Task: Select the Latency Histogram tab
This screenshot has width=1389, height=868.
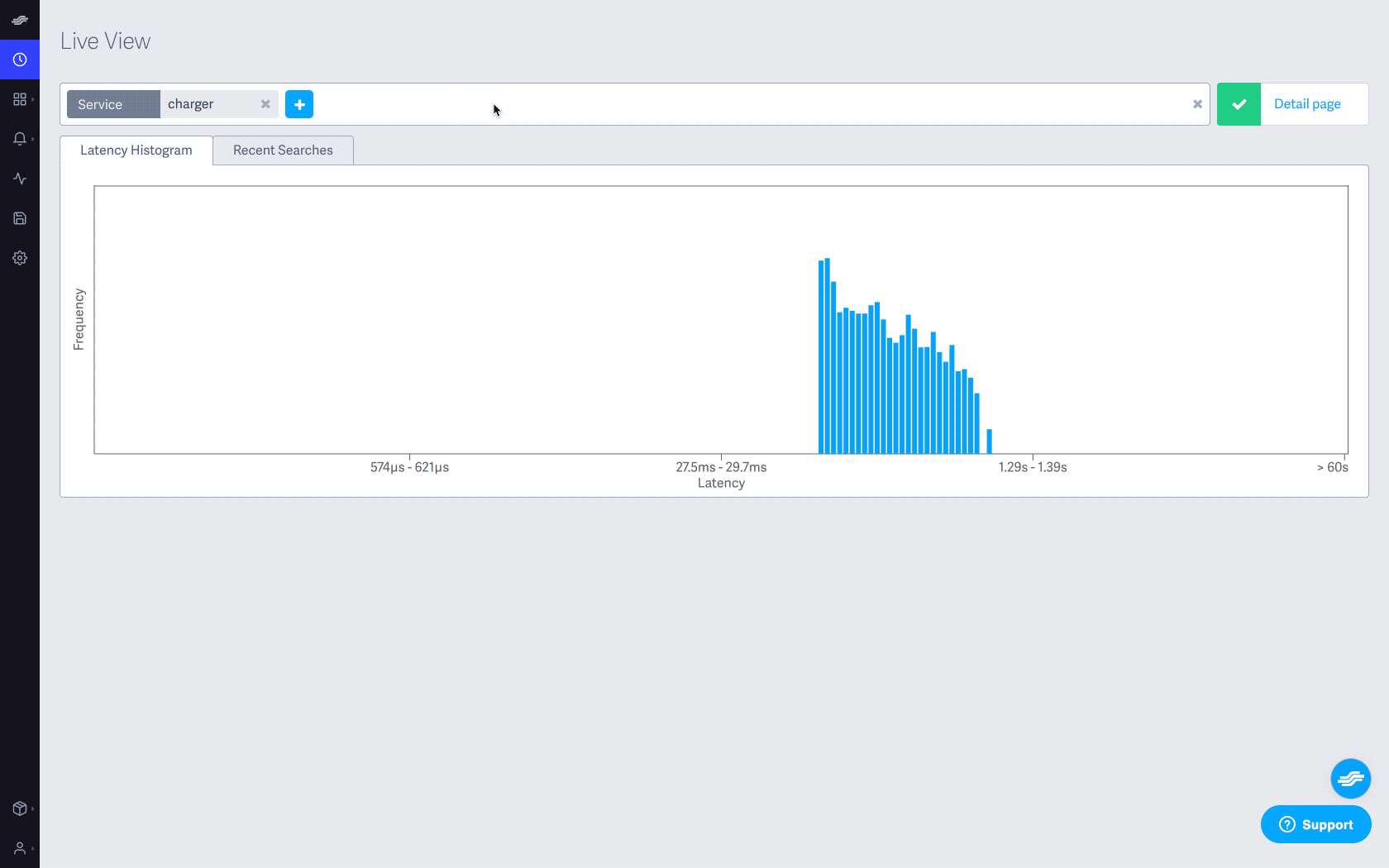Action: coord(136,150)
